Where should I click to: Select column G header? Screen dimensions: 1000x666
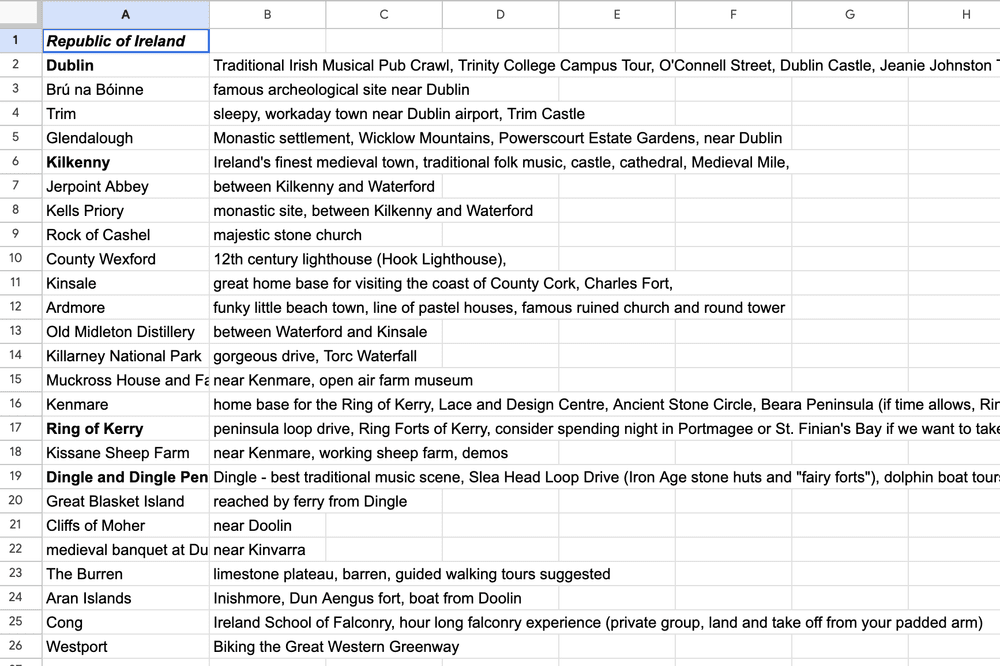click(850, 14)
